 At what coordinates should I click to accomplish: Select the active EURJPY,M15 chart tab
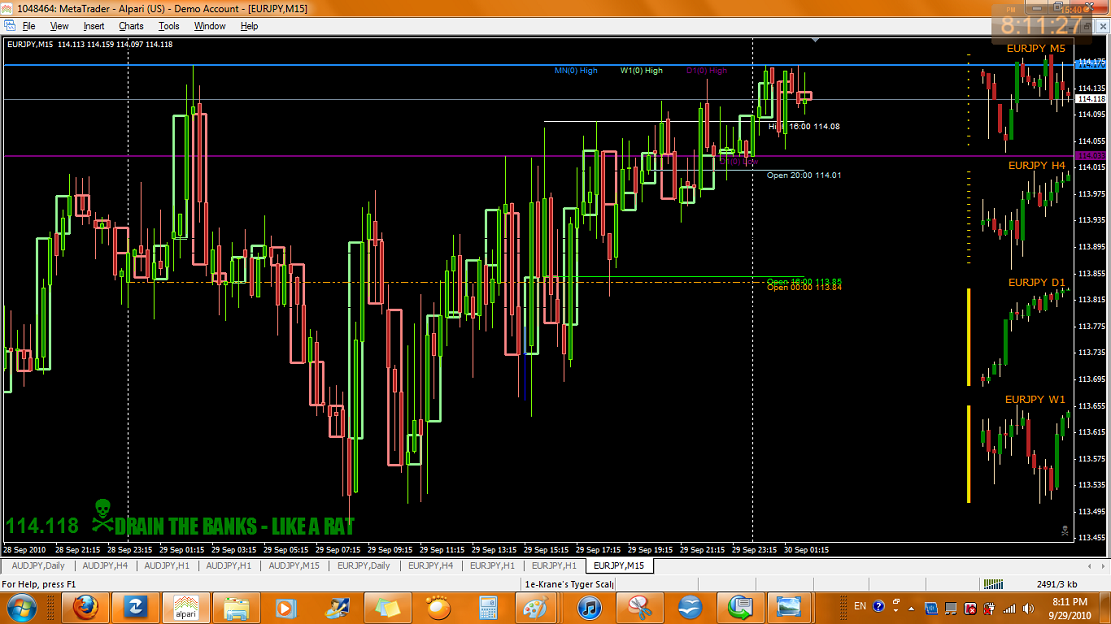619,566
